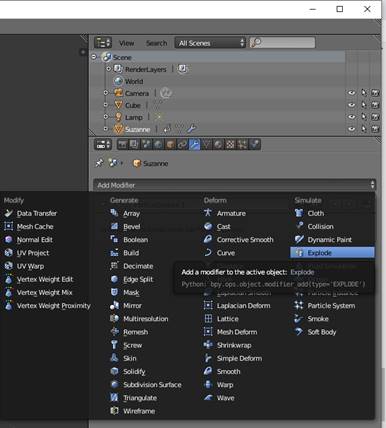
Task: Expand the Cube tree node
Action: (x=106, y=105)
